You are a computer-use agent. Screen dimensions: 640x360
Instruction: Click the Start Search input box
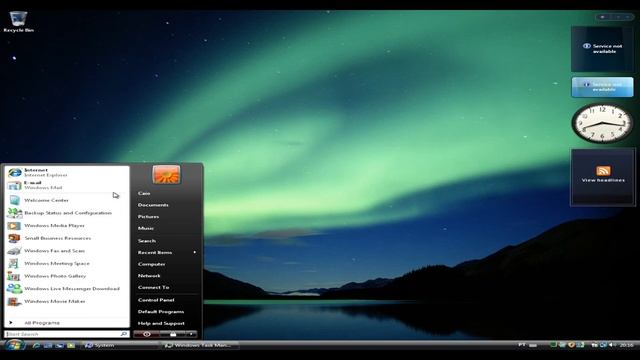click(67, 334)
